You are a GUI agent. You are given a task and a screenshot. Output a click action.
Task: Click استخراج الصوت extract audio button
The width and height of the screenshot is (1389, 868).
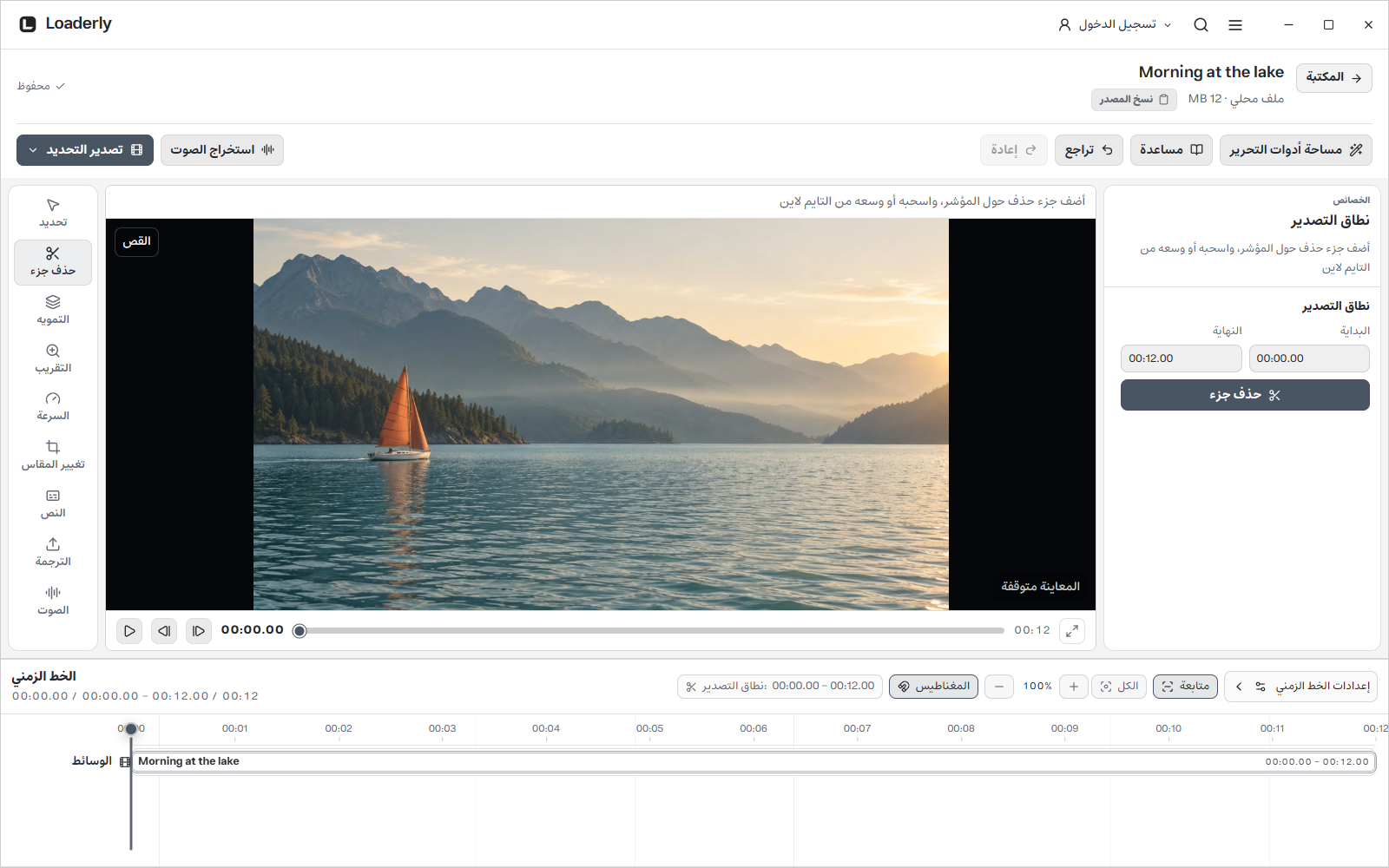[x=222, y=150]
